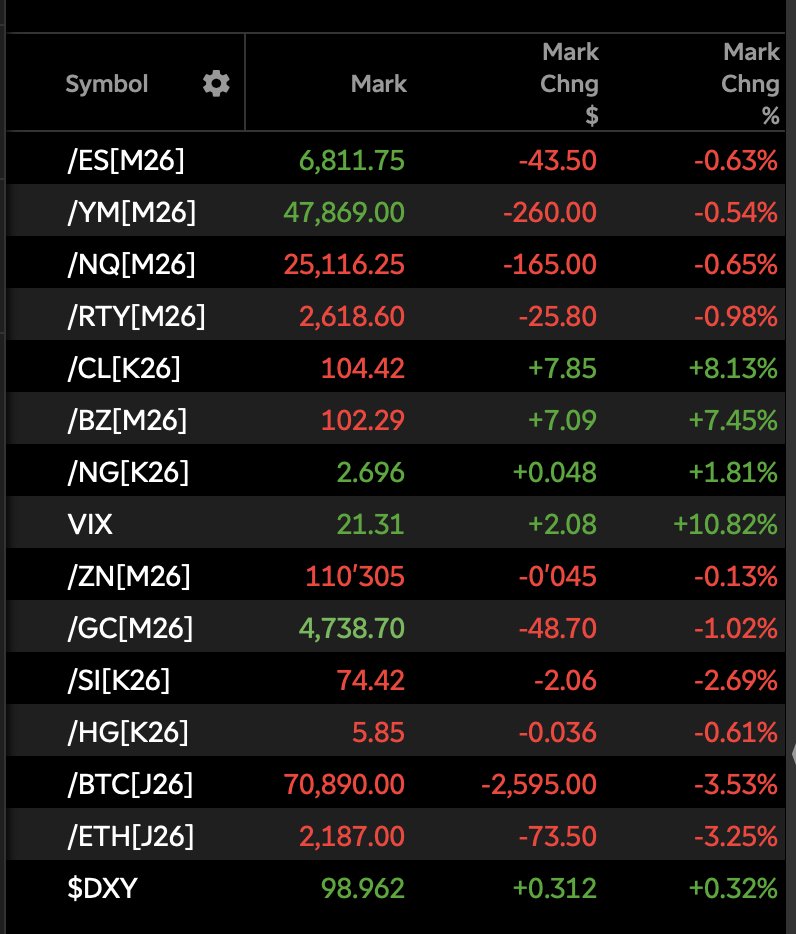The image size is (796, 934).
Task: Click the /NQ[M26] symbol
Action: (131, 264)
